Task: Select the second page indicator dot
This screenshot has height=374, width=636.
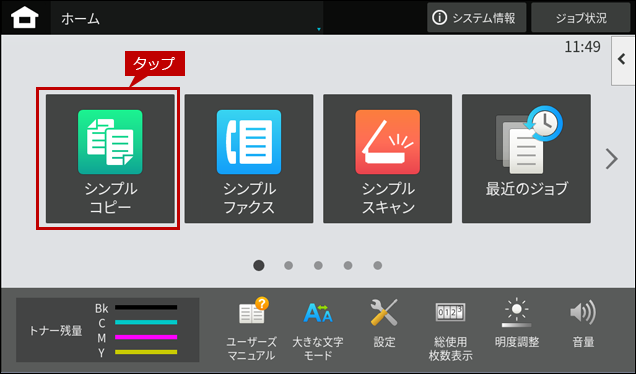Action: click(x=288, y=265)
